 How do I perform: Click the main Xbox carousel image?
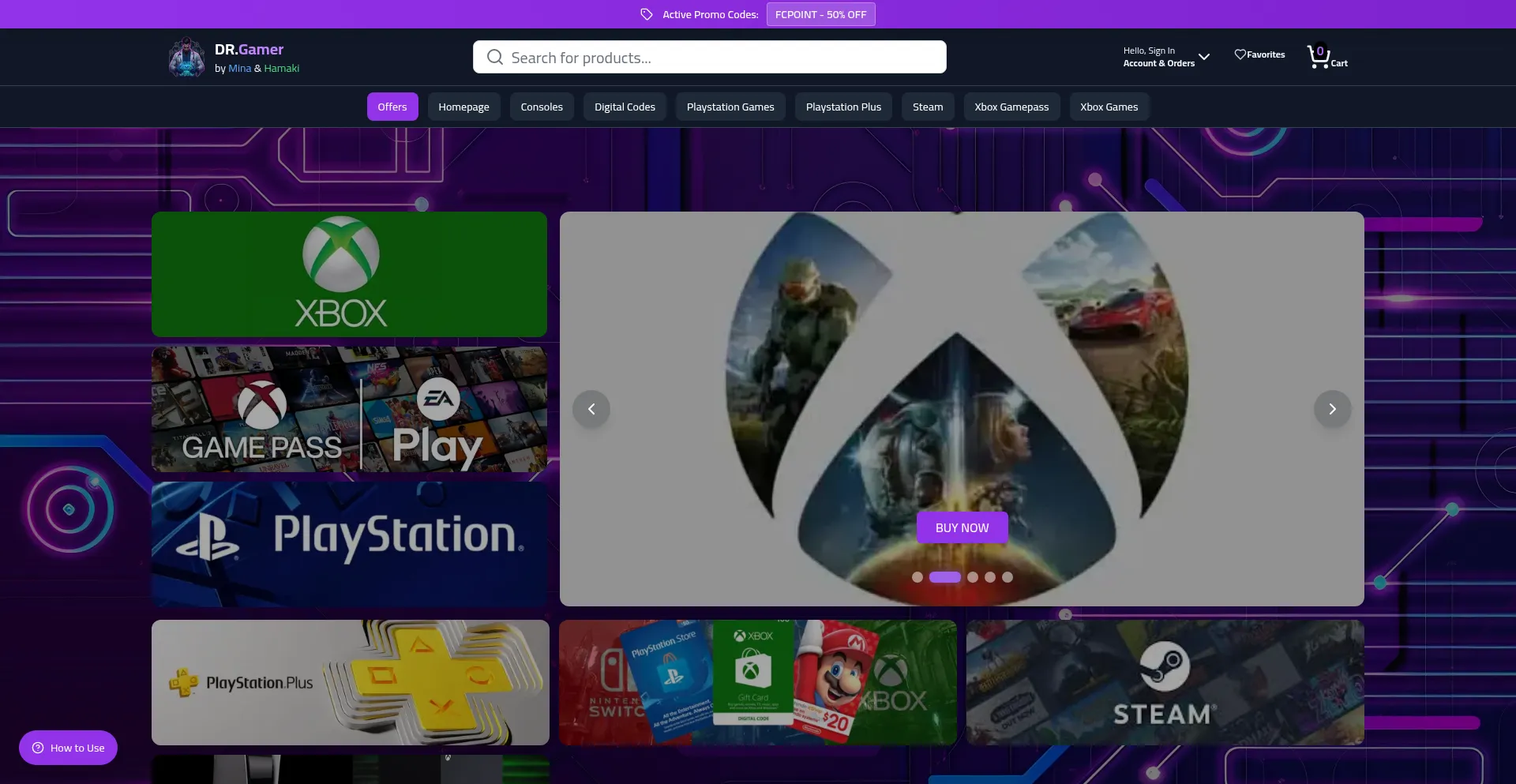click(x=962, y=409)
